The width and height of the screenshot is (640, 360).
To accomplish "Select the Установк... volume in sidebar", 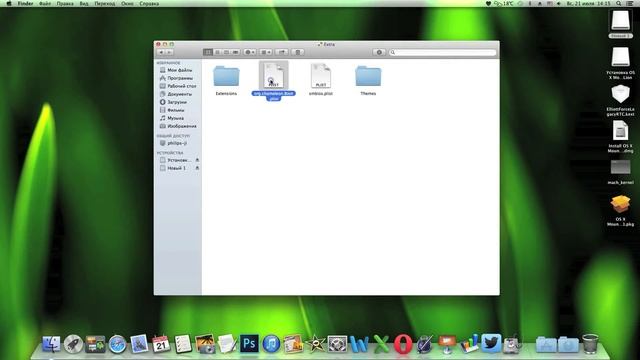I will (175, 160).
